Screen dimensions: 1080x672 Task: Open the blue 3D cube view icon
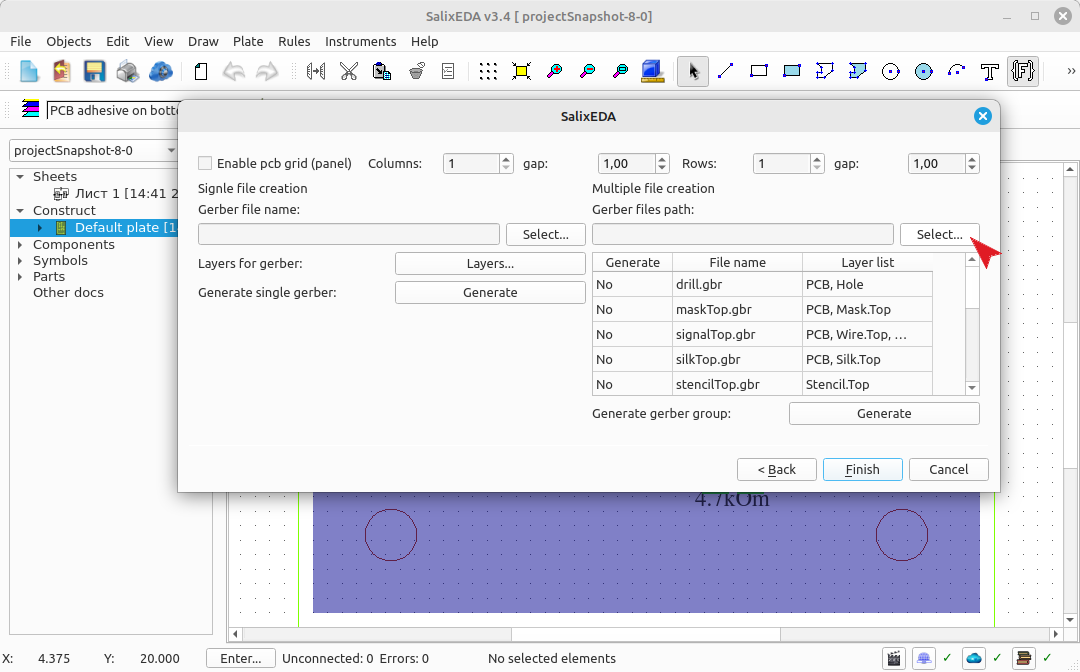(x=652, y=72)
